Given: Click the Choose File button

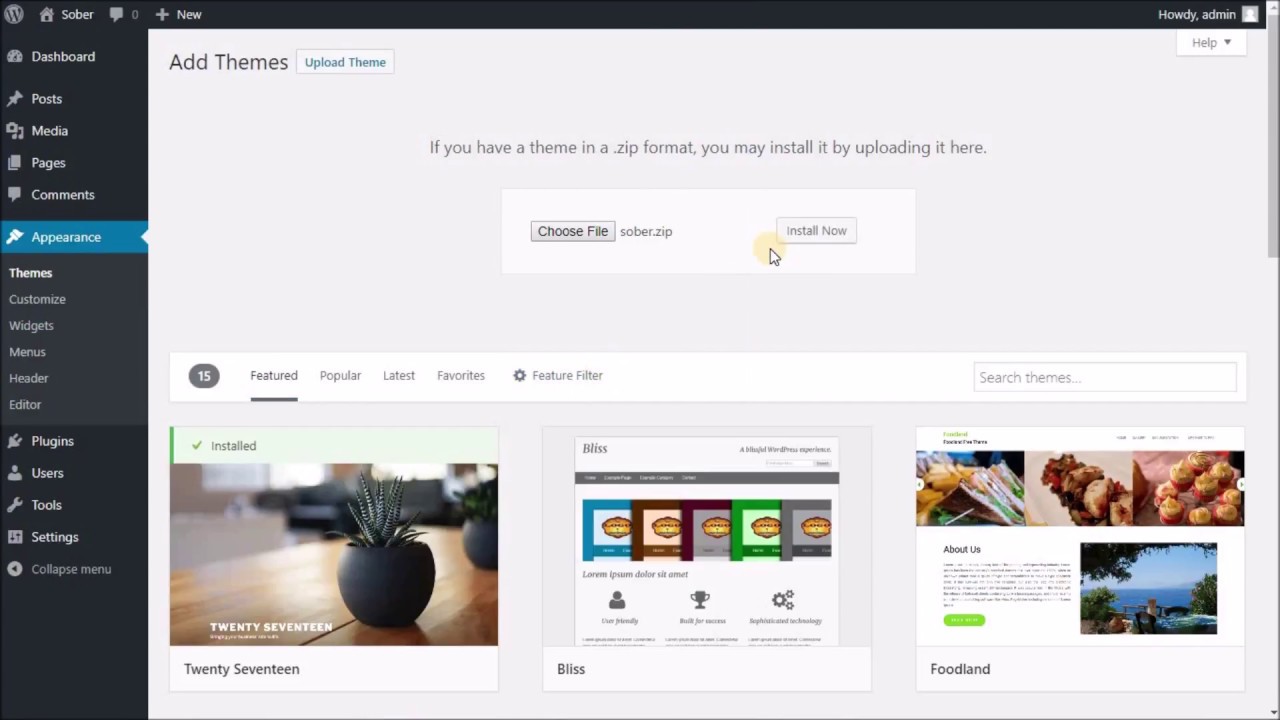Looking at the screenshot, I should [x=573, y=231].
